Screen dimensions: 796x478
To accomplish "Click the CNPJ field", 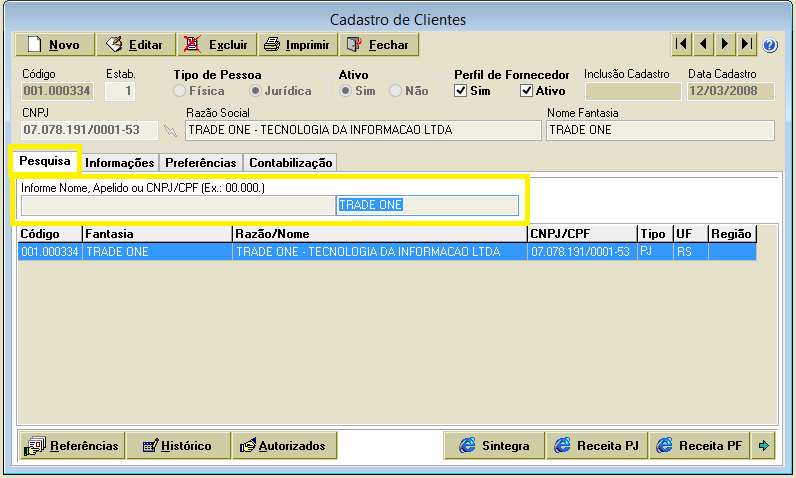I will (89, 130).
